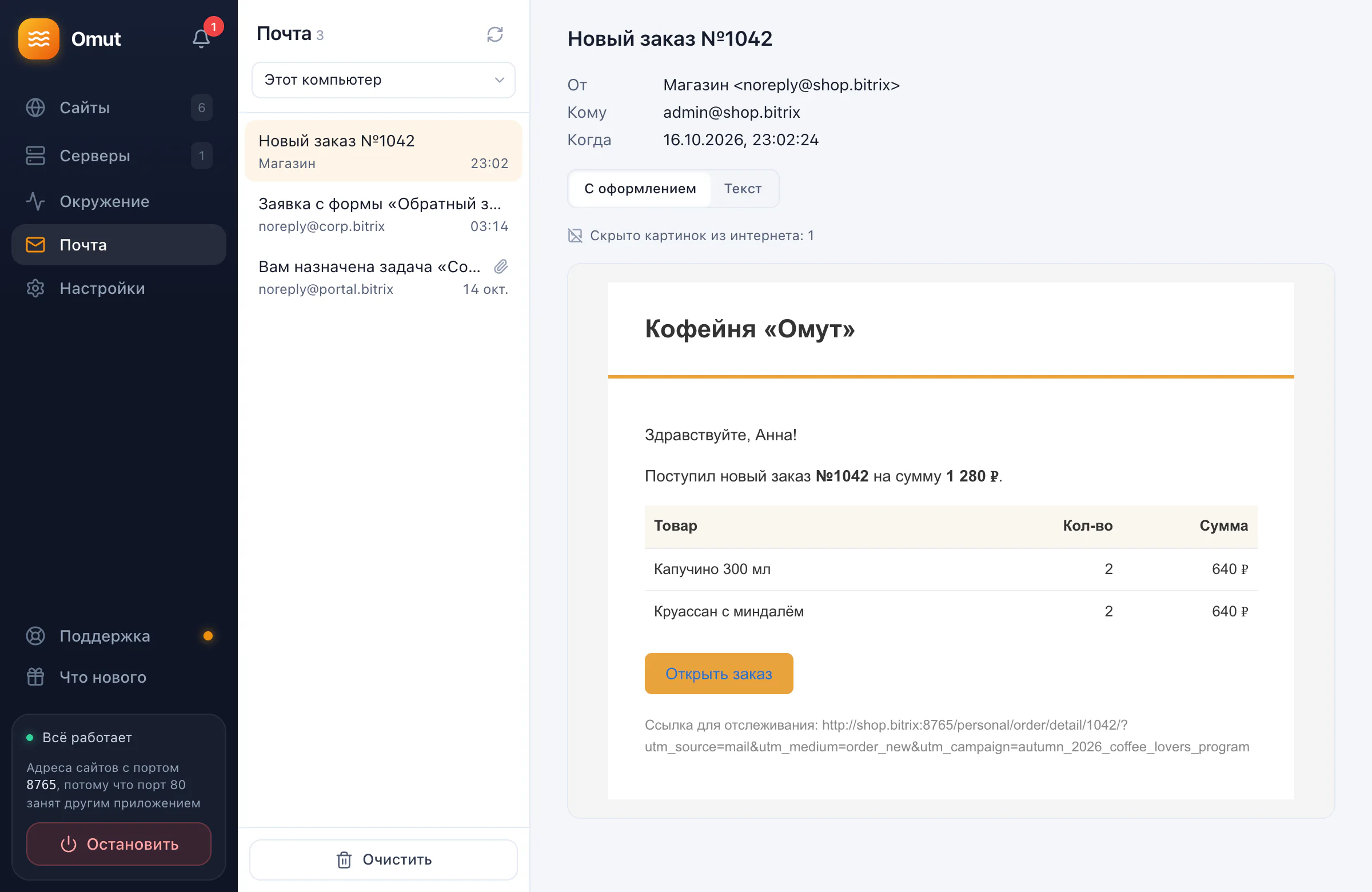Viewport: 1372px width, 892px height.
Task: Click Всё работает status text
Action: pos(87,738)
